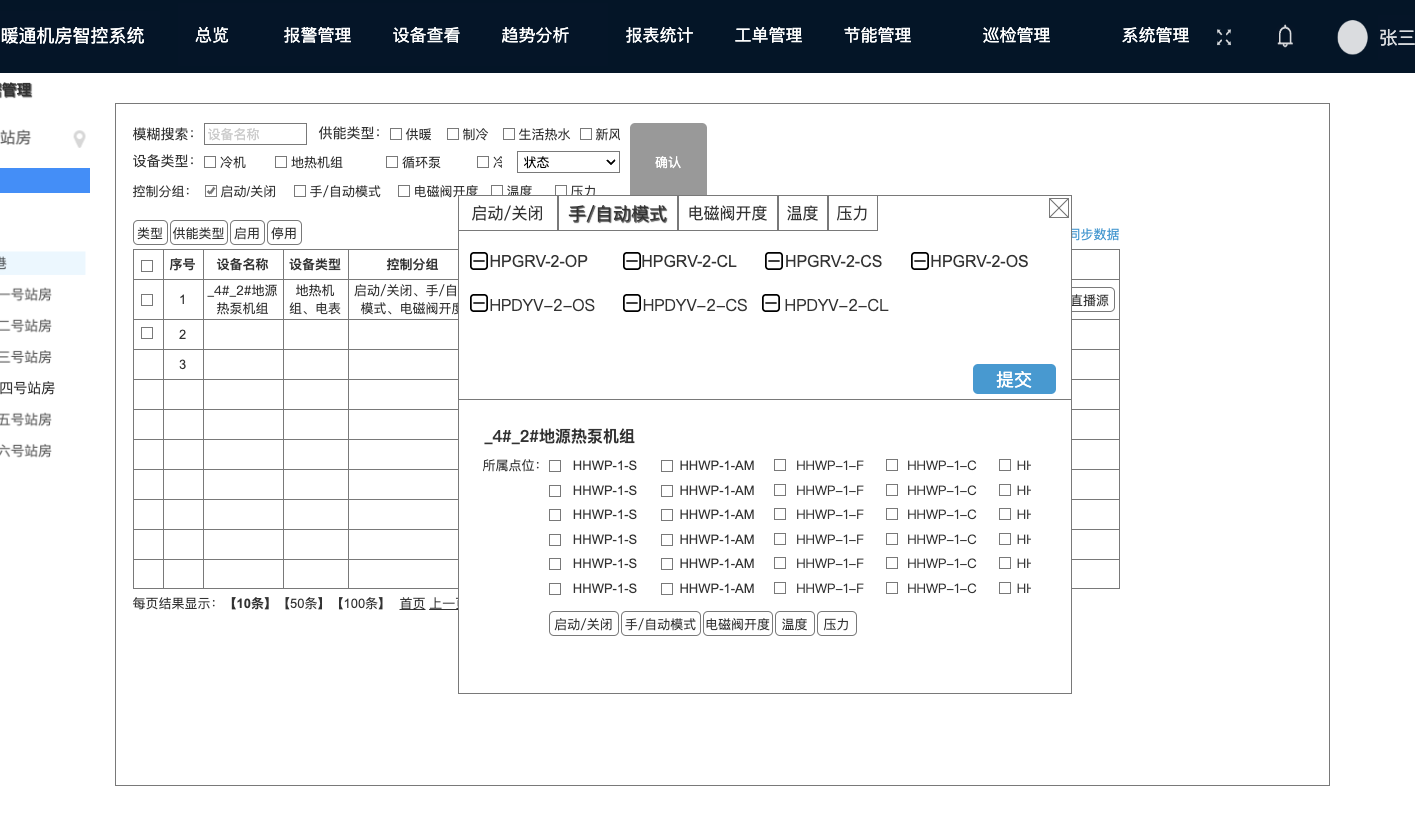This screenshot has height=830, width=1415.
Task: Tick the 循环泵 checkbox
Action: (x=393, y=162)
